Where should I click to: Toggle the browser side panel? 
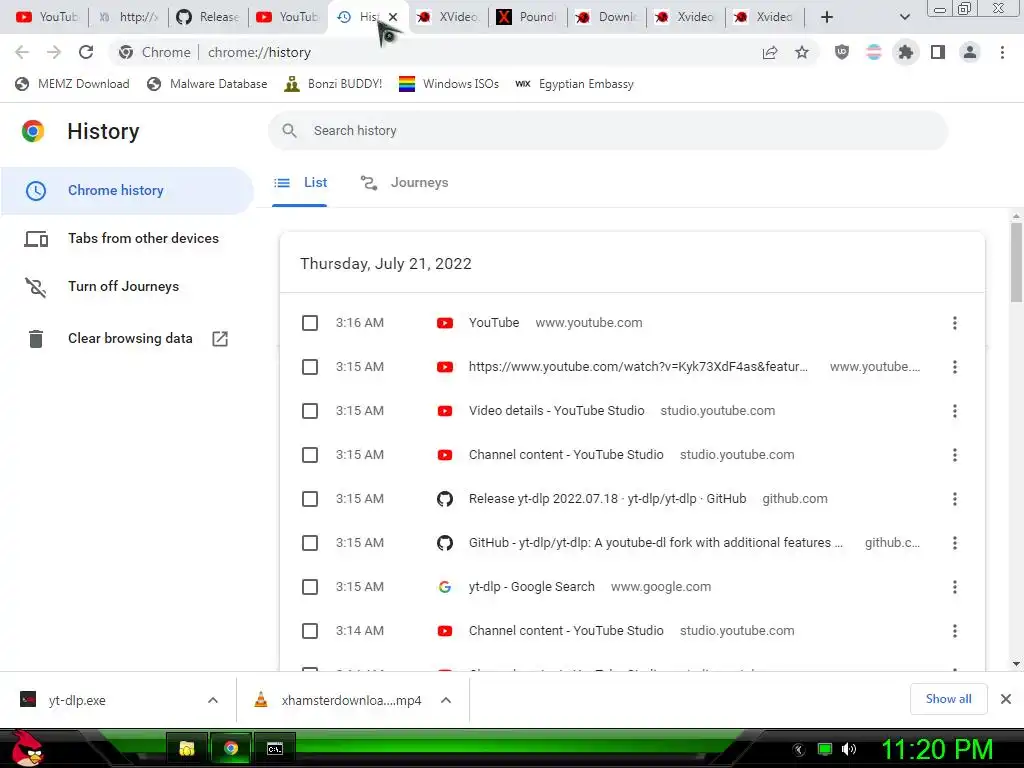point(938,52)
